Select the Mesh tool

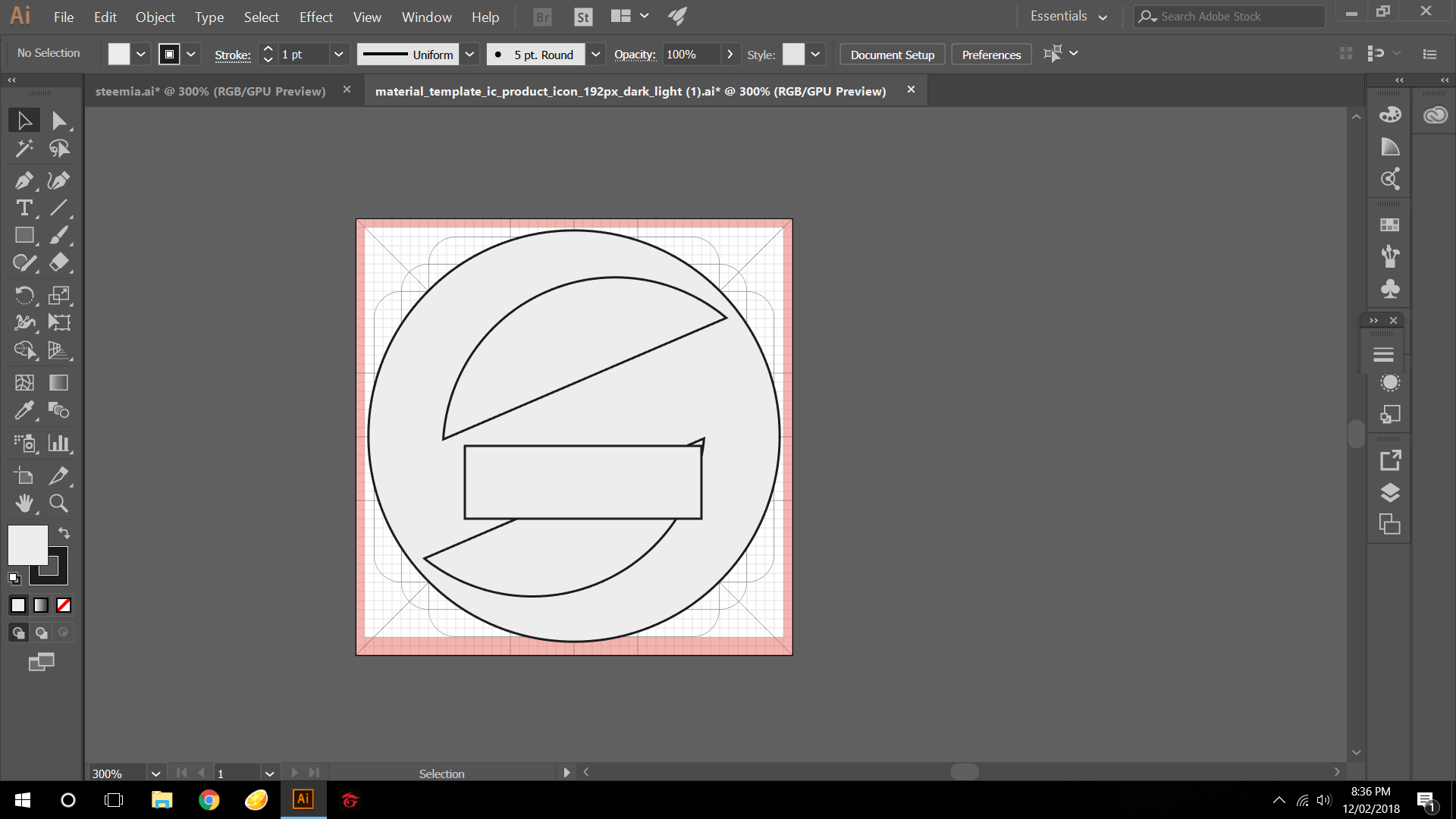coord(24,383)
